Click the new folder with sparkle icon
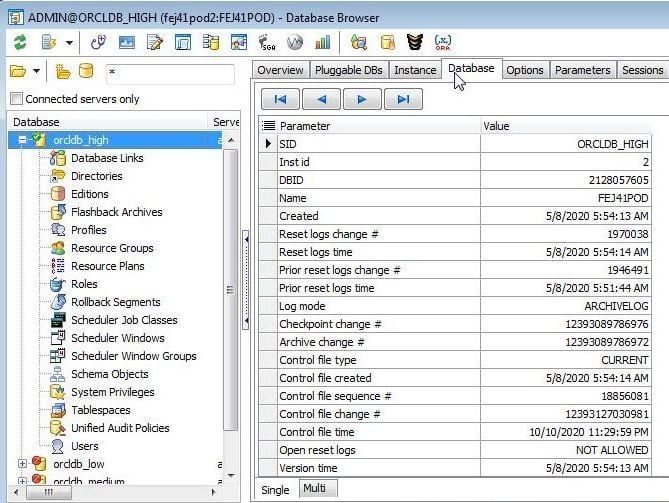Screen dimensions: 669x503 coord(63,71)
